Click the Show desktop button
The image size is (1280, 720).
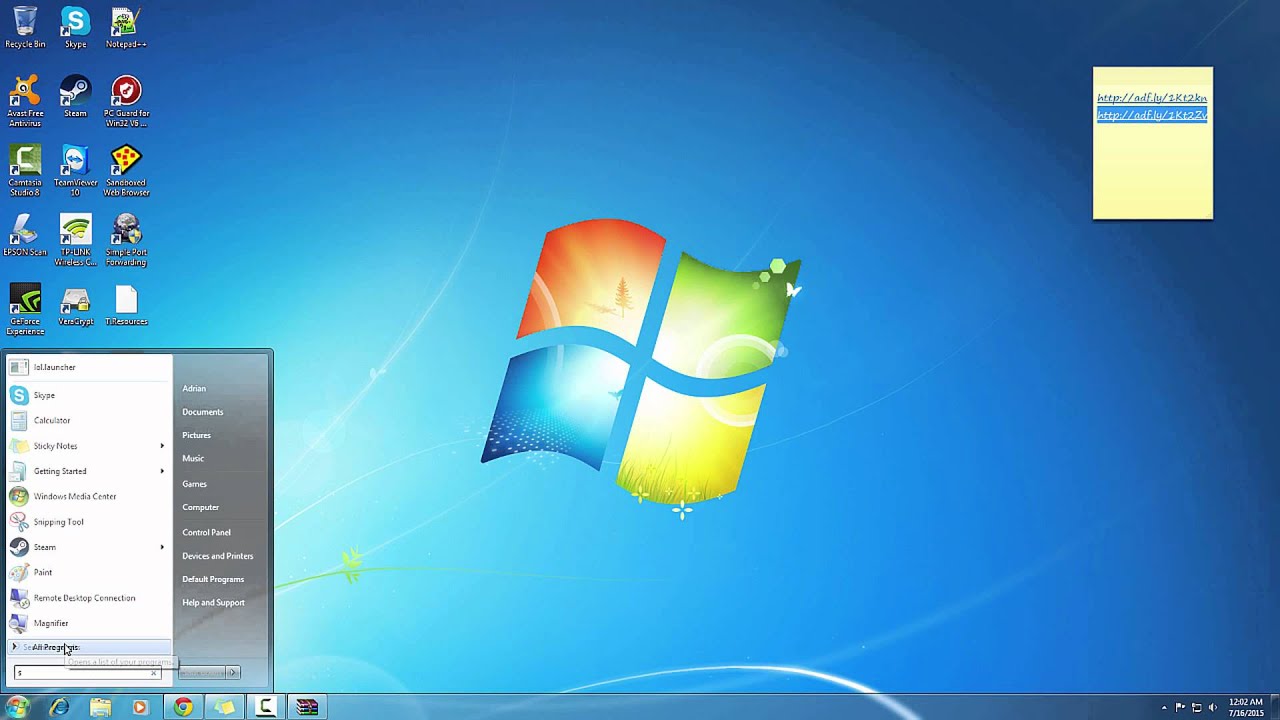click(1275, 707)
